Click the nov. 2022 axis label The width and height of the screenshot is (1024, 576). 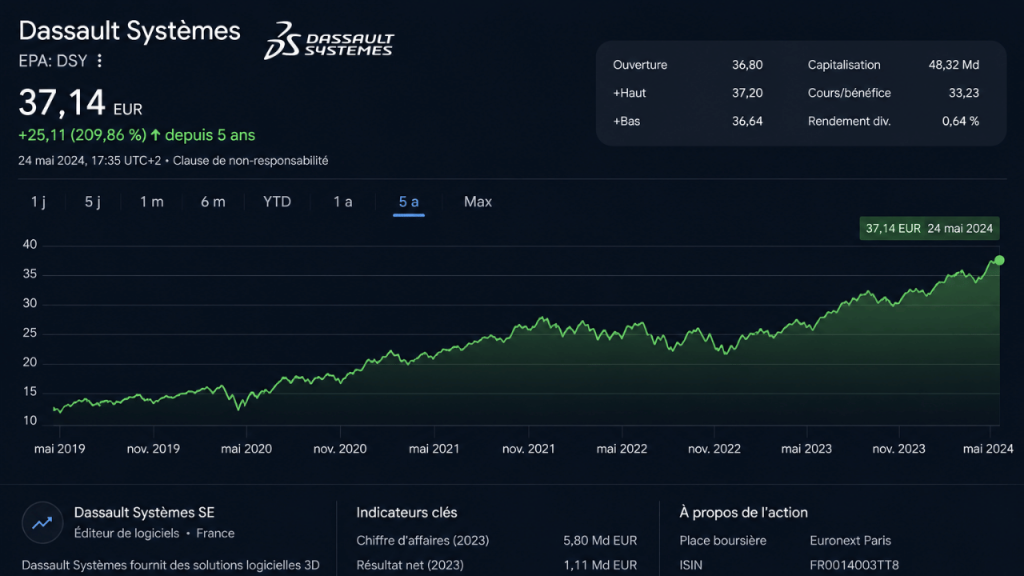pyautogui.click(x=714, y=449)
